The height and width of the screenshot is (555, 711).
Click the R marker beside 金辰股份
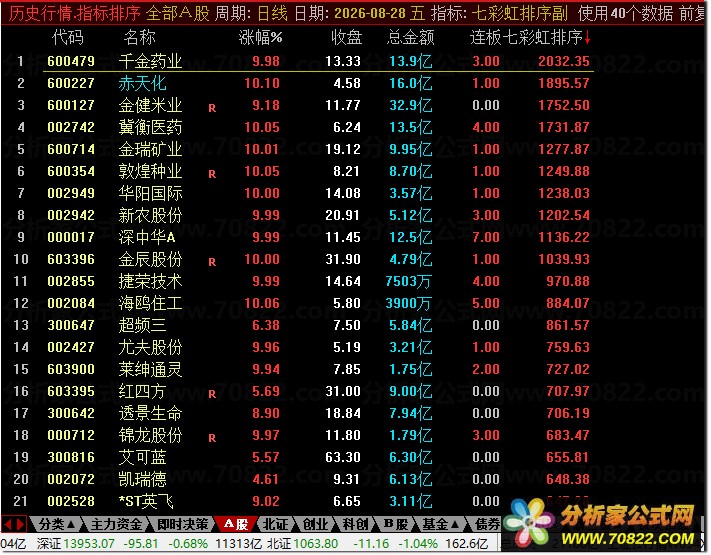[212, 262]
